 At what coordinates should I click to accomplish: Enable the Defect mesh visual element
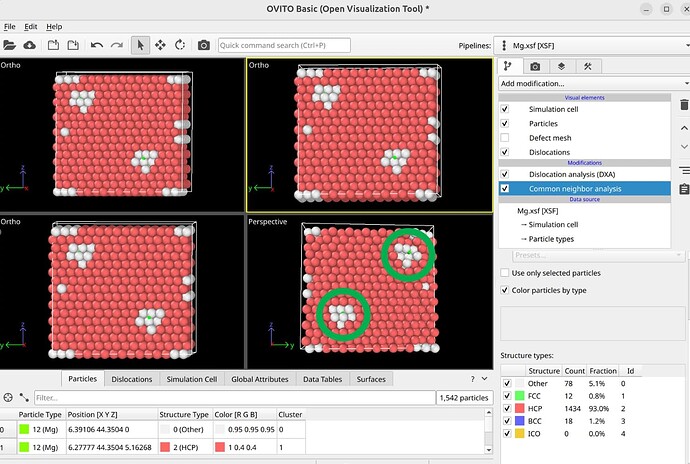(x=504, y=137)
